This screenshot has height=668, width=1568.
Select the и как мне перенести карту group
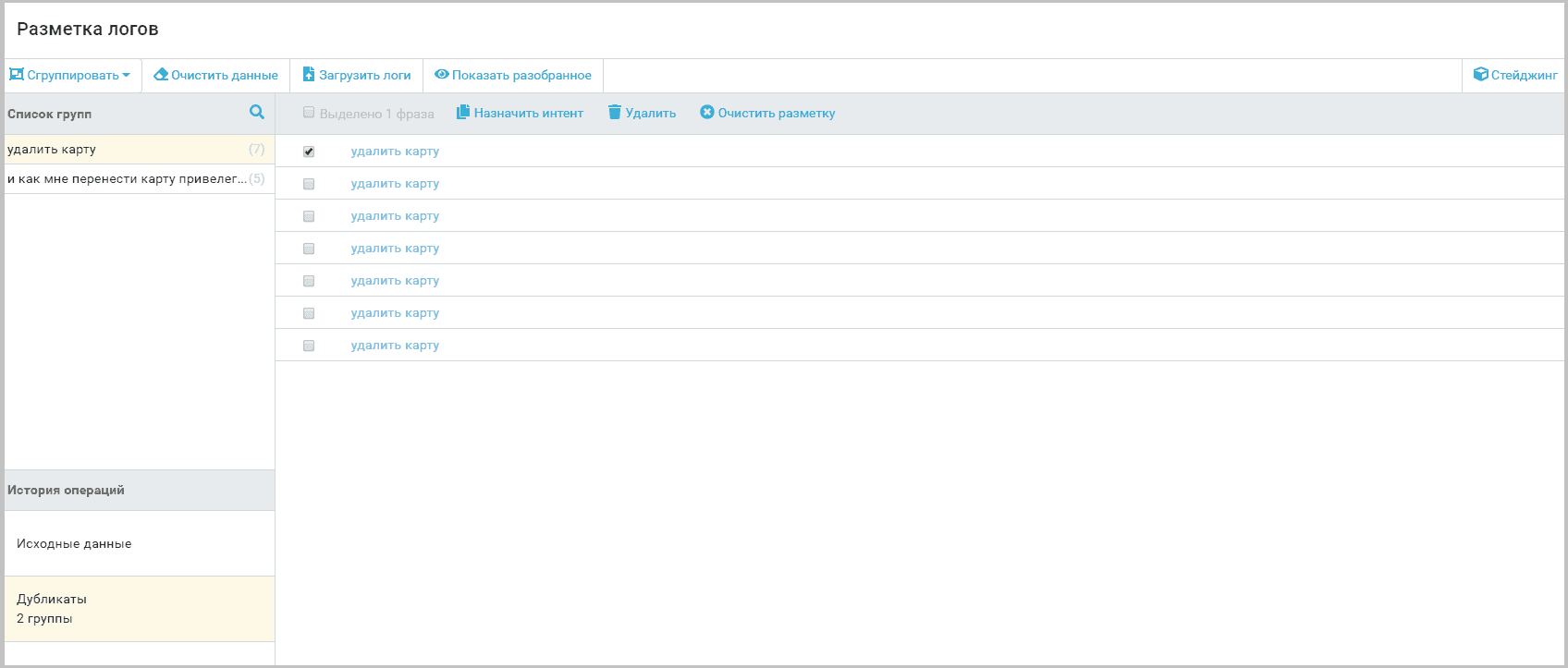[127, 179]
